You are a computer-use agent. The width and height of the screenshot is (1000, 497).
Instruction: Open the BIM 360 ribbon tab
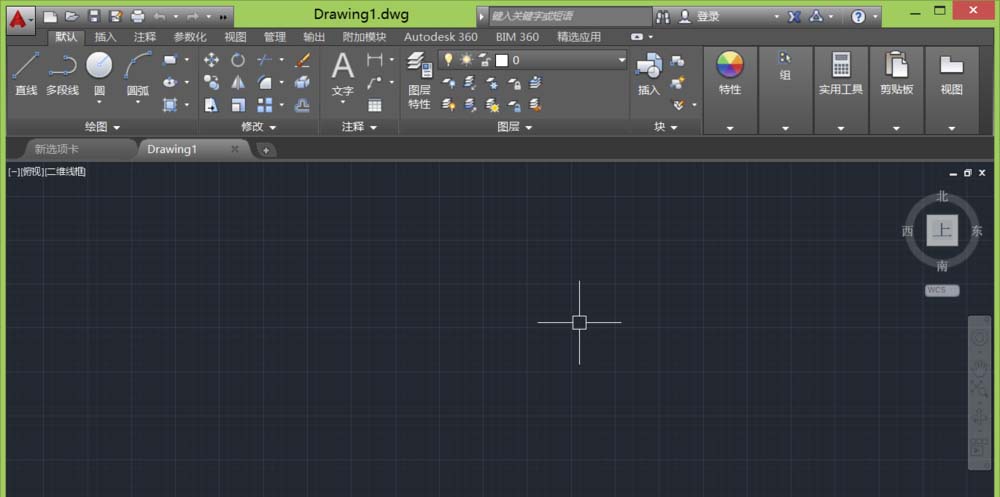(x=517, y=37)
